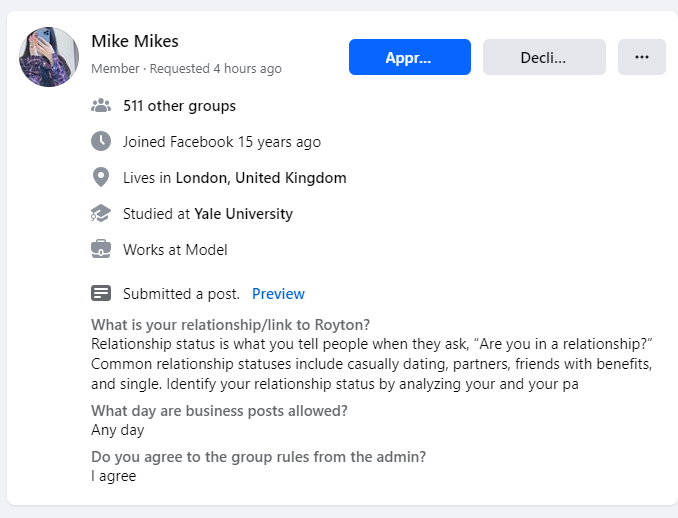The width and height of the screenshot is (678, 518).
Task: Click the graduation cap education icon
Action: point(101,213)
